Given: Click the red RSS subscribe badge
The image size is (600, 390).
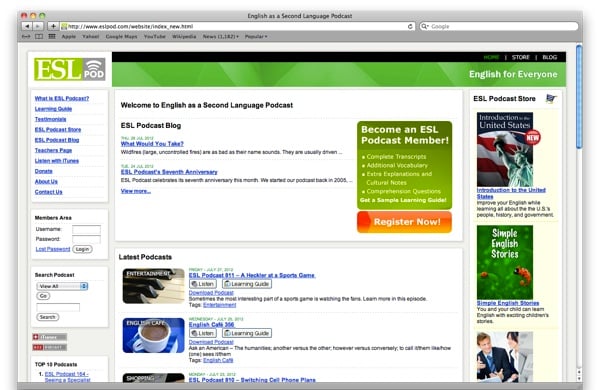Looking at the screenshot, I should click(49, 347).
